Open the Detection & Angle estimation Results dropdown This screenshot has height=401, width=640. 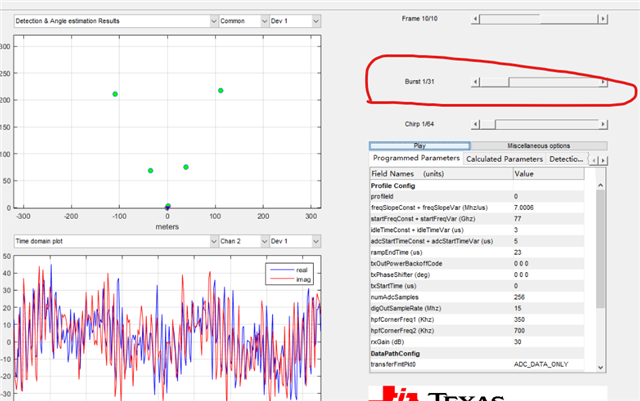116,21
